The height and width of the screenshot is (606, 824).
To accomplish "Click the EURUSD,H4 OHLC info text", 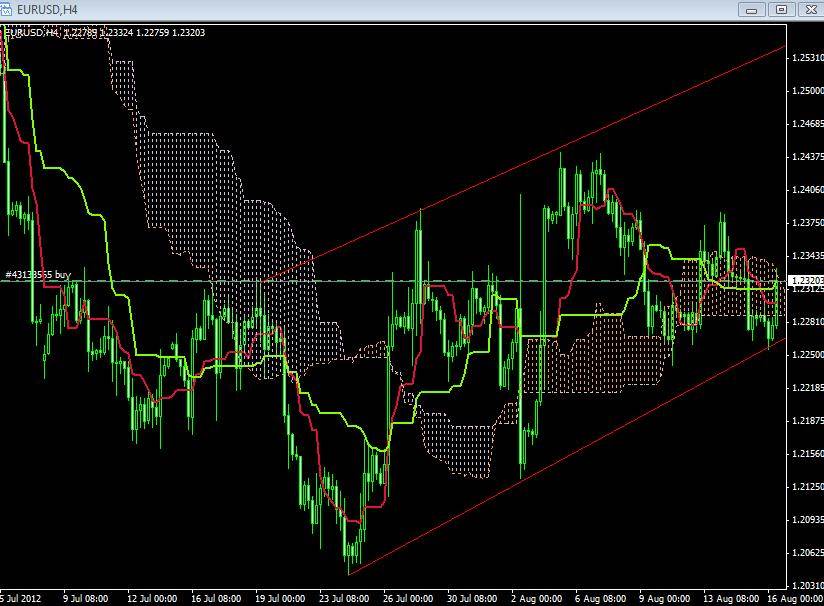I will pyautogui.click(x=105, y=33).
